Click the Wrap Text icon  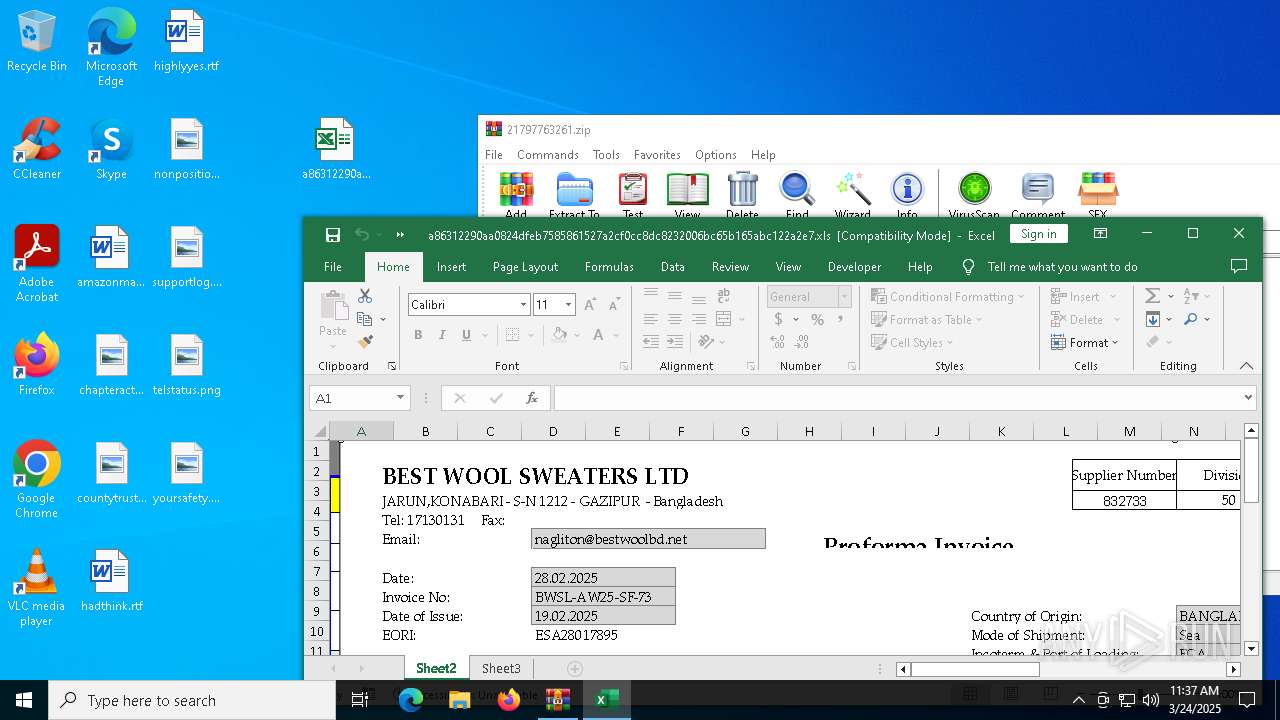point(723,296)
